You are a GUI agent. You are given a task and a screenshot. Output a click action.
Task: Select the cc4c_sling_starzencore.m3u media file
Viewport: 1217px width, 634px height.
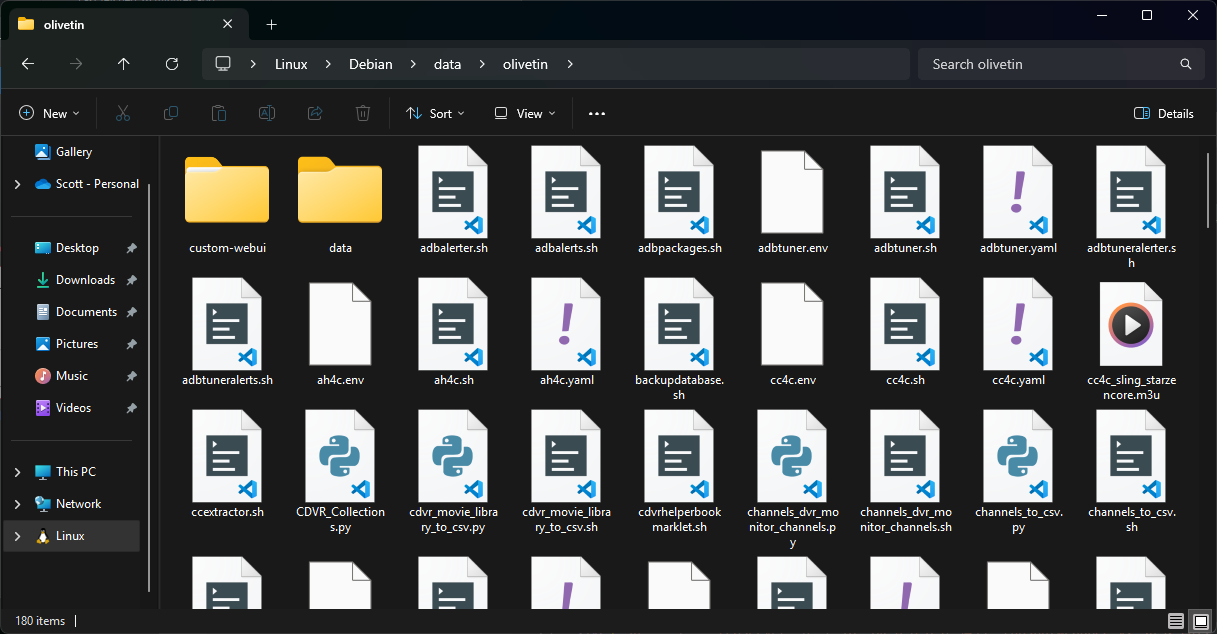(1131, 342)
